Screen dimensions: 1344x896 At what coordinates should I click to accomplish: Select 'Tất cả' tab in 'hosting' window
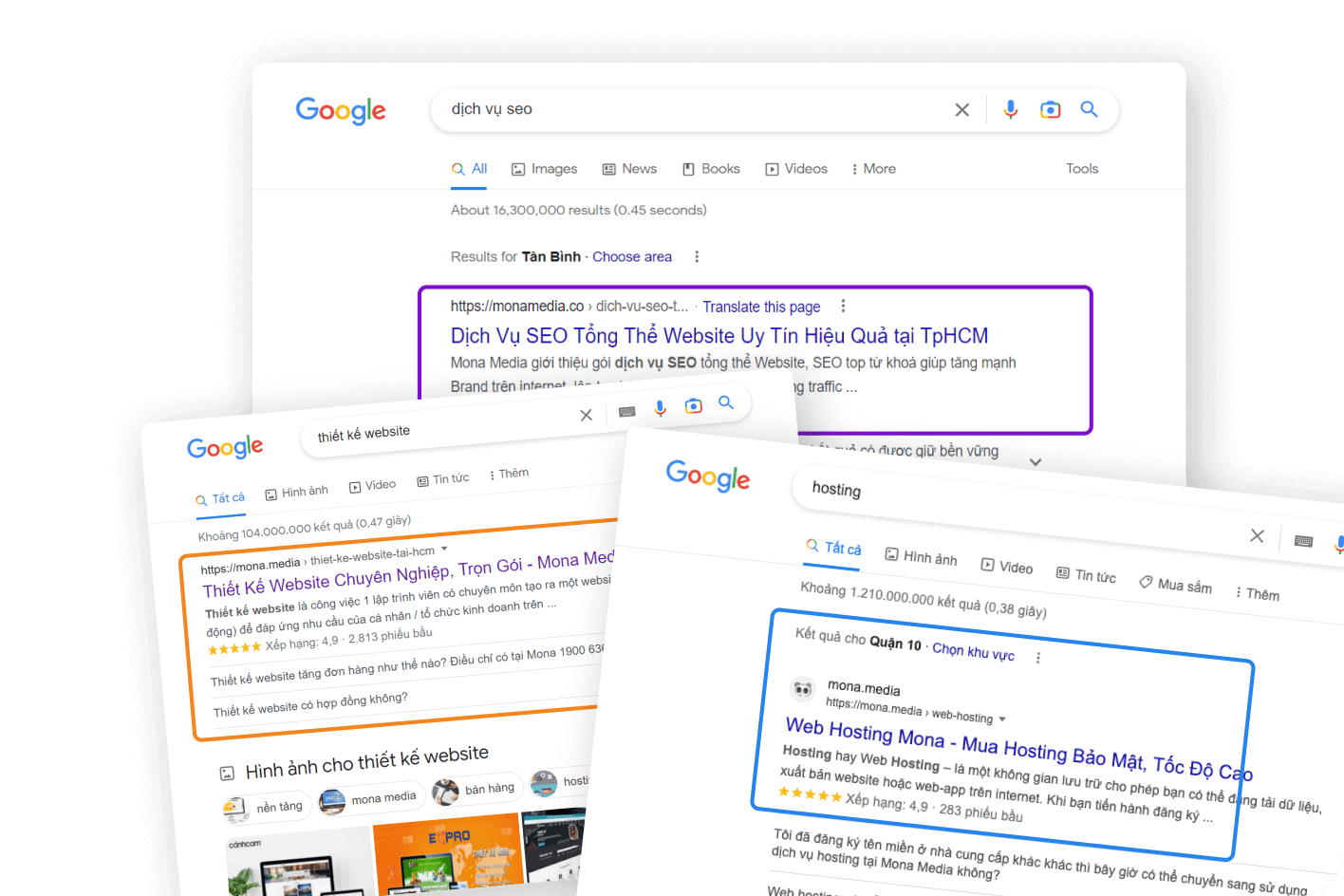coord(833,548)
